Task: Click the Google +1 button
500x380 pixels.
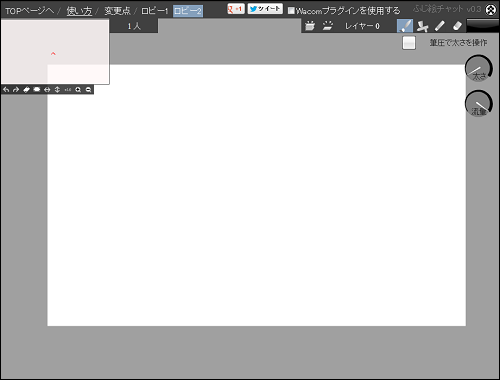Action: point(236,9)
